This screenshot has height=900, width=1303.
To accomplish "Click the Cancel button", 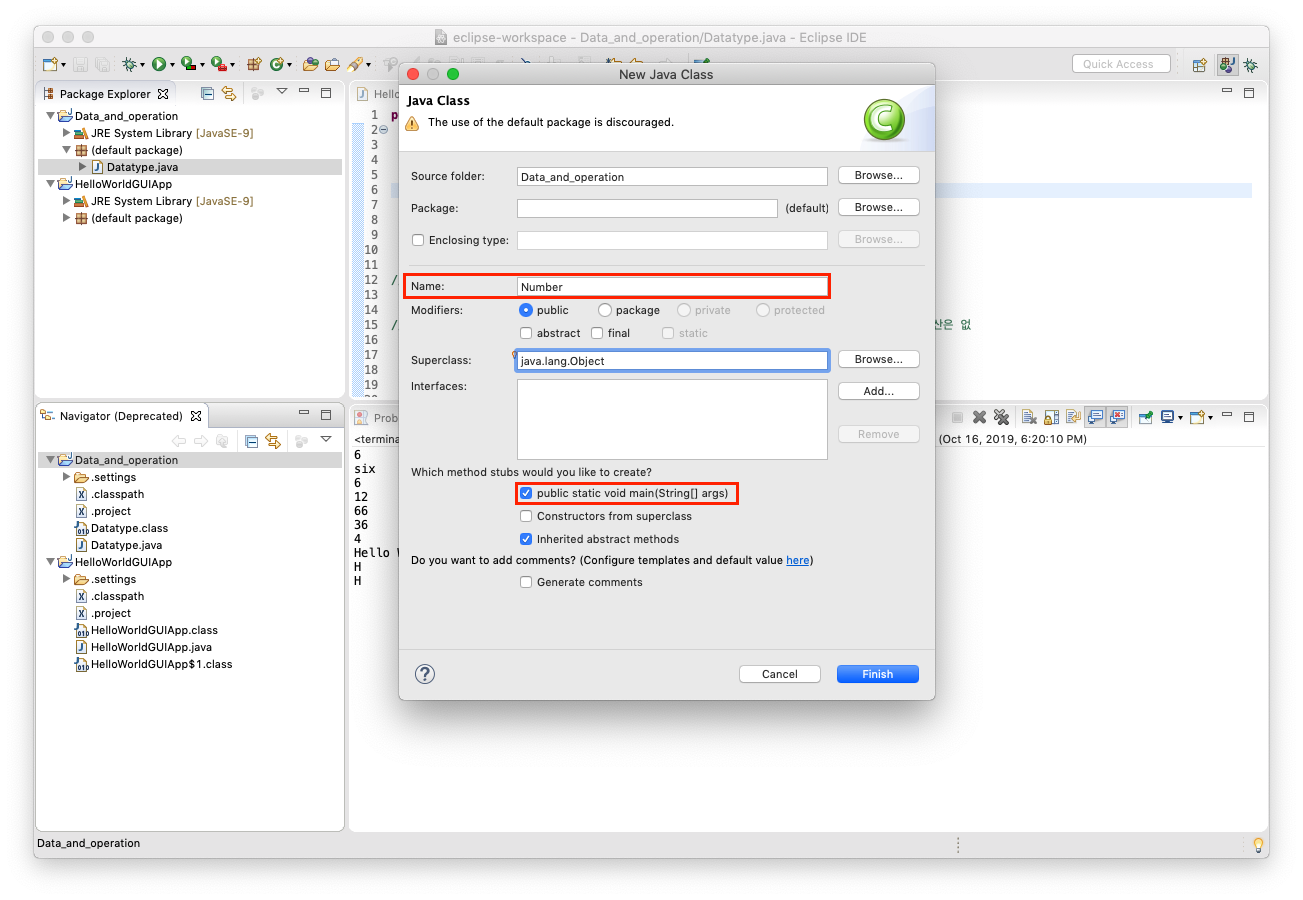I will pos(780,674).
